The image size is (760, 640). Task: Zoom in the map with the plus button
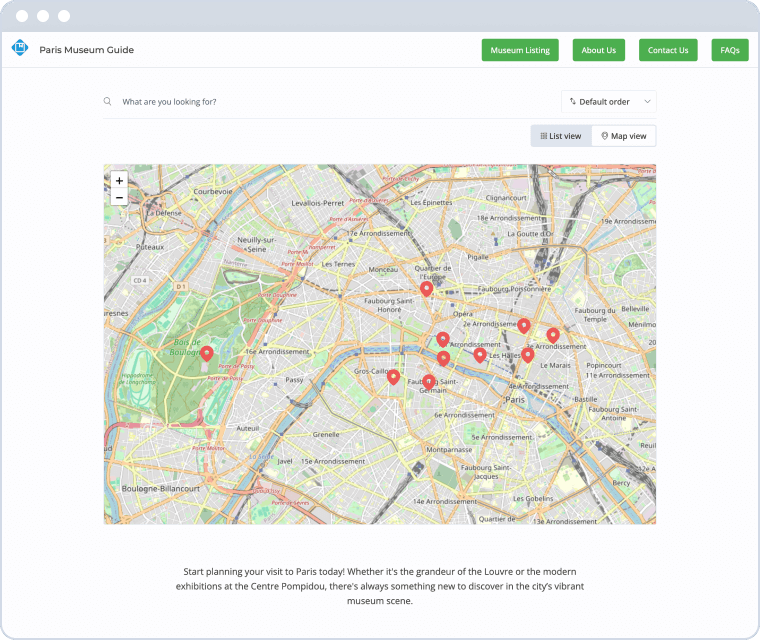(119, 181)
